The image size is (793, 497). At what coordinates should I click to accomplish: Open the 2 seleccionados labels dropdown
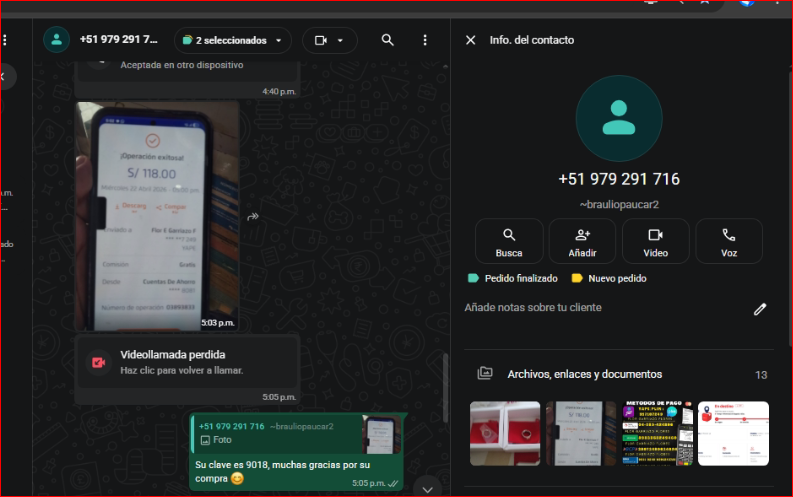(x=233, y=40)
